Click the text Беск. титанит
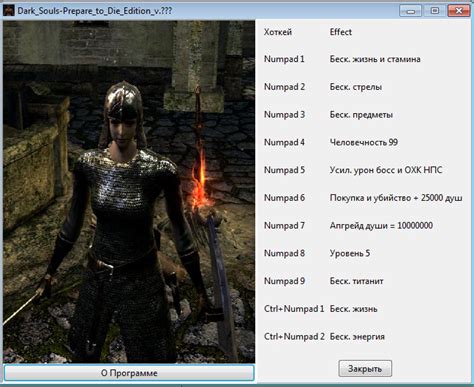The height and width of the screenshot is (387, 474). (356, 281)
